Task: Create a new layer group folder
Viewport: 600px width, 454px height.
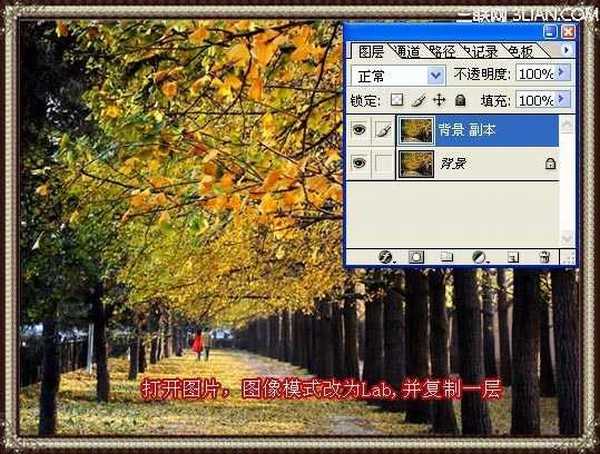Action: tap(447, 257)
